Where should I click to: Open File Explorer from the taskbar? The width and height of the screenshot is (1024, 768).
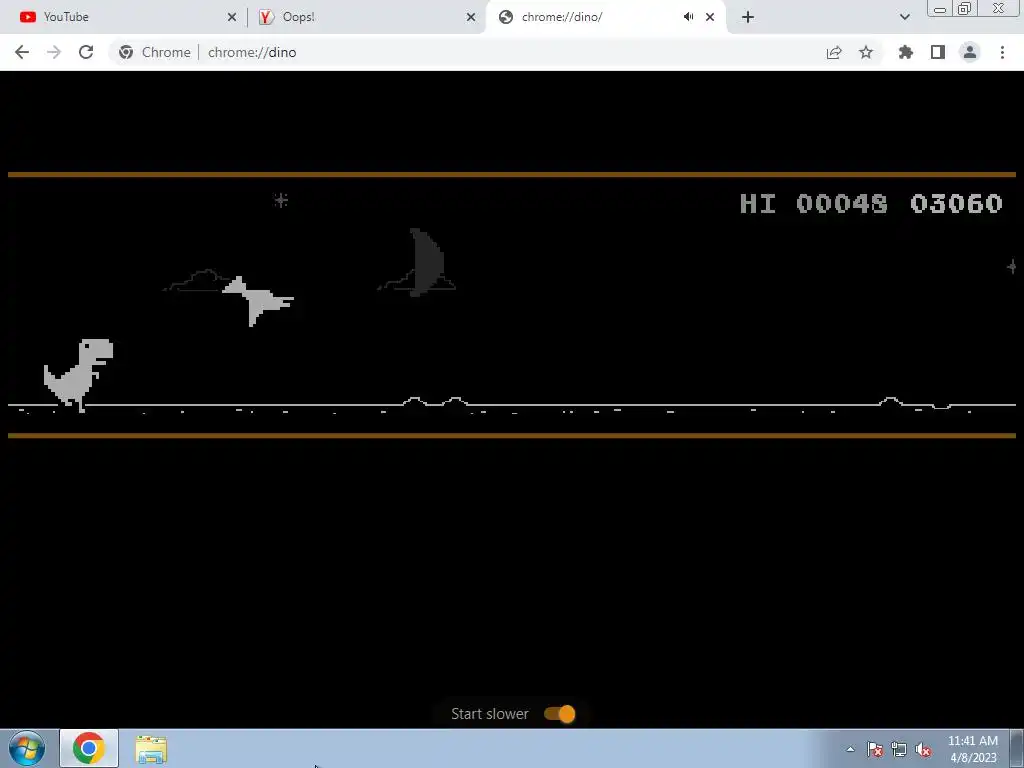pos(151,749)
